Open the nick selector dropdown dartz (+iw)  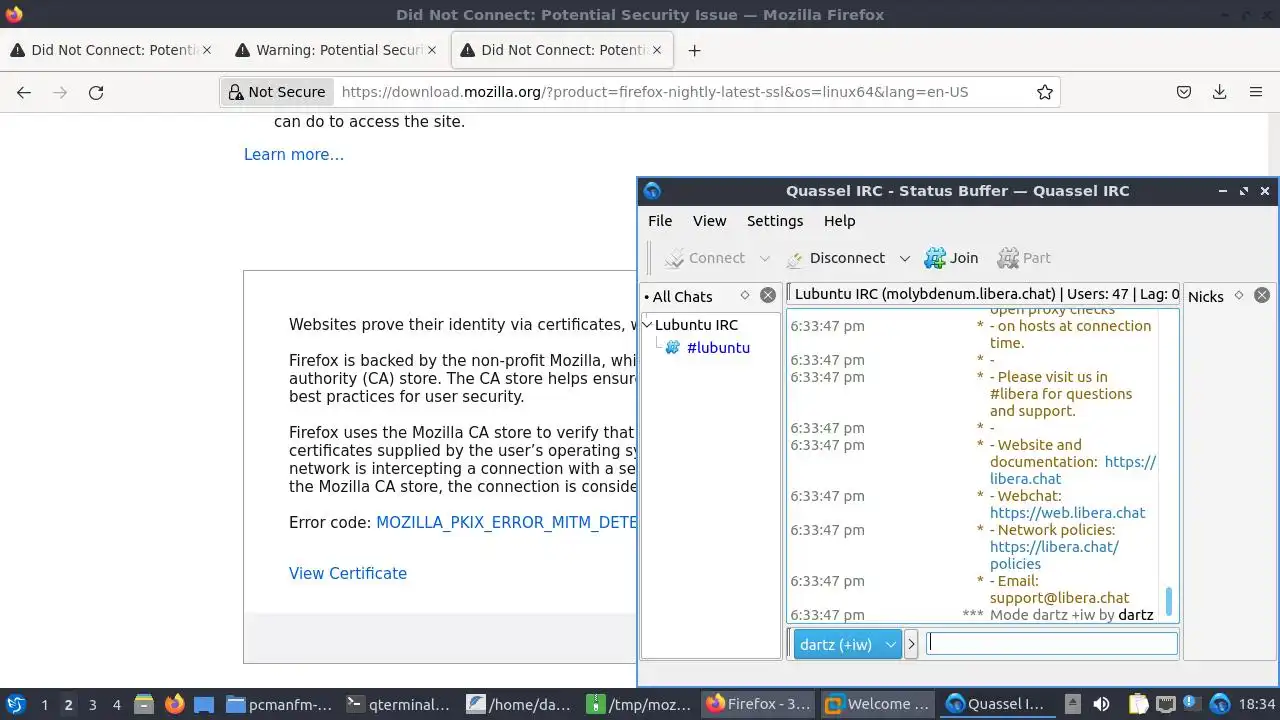848,644
